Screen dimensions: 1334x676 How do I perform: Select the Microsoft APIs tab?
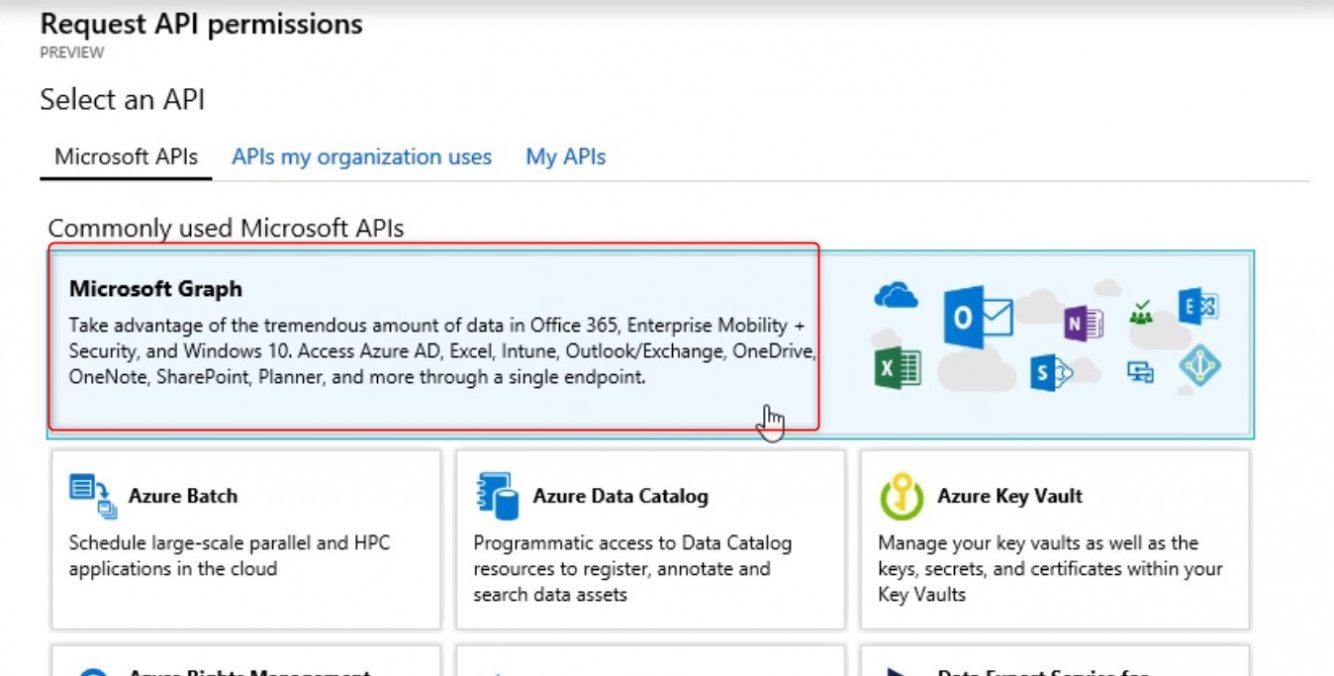(123, 156)
